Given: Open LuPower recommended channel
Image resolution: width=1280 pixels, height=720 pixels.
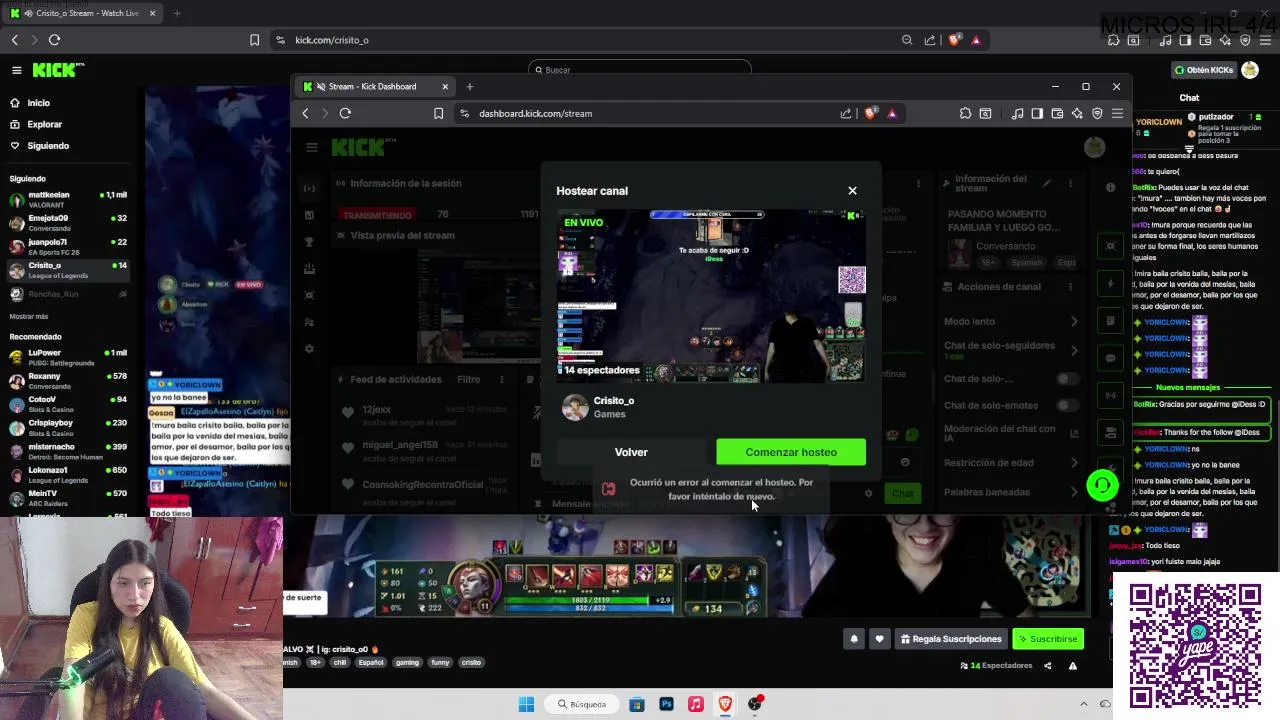Looking at the screenshot, I should point(68,358).
